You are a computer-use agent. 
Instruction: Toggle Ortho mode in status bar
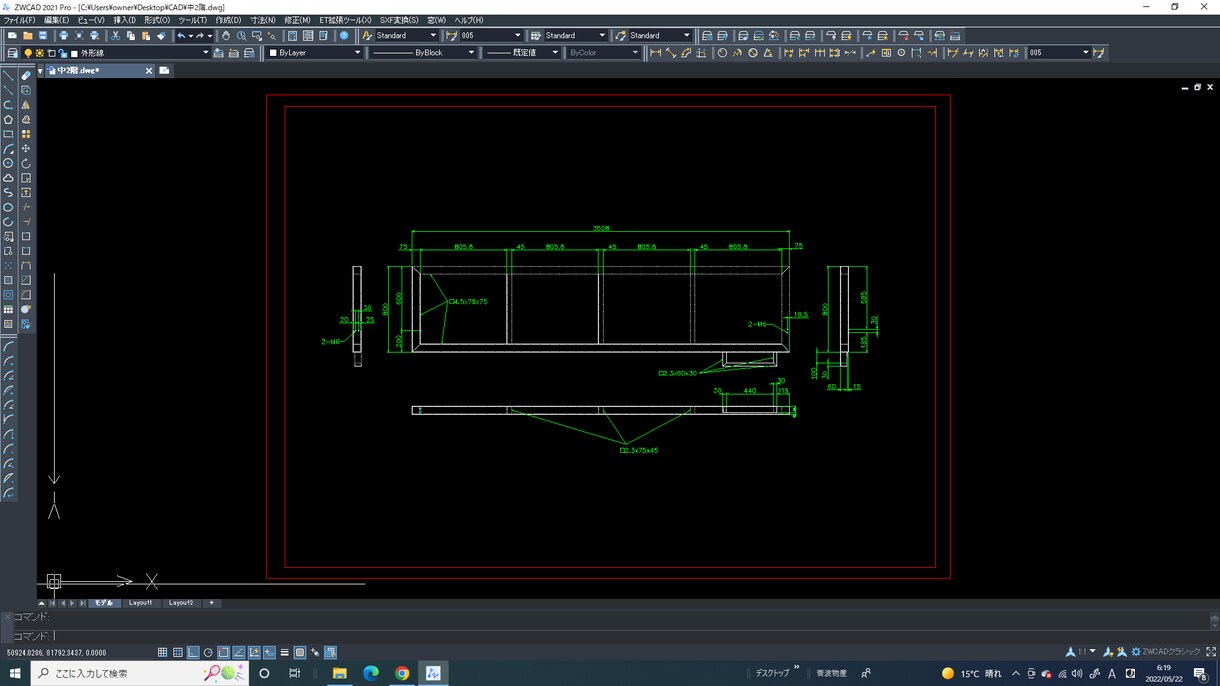pos(193,653)
